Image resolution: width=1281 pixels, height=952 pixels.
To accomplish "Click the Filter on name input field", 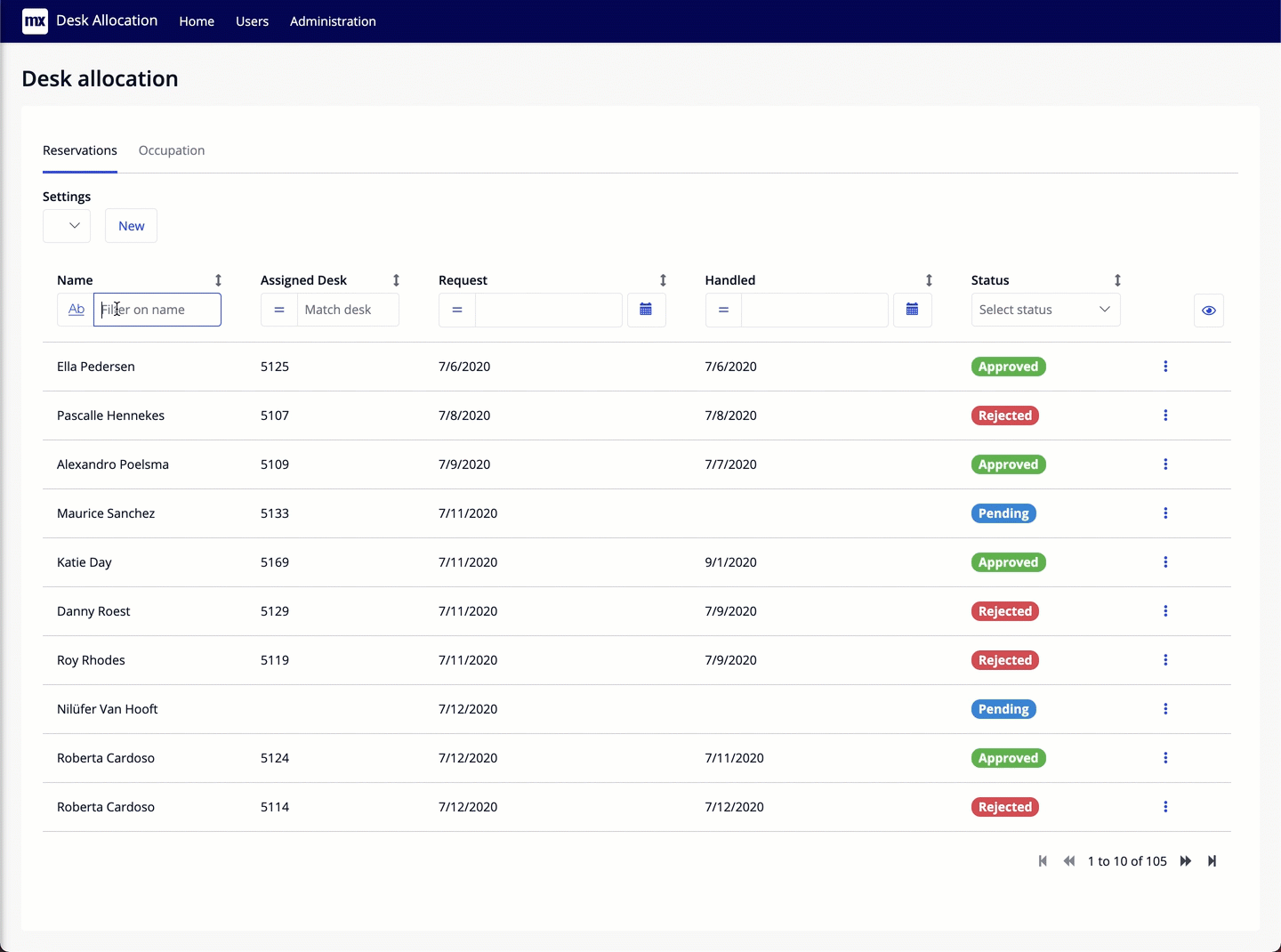I will tap(157, 310).
